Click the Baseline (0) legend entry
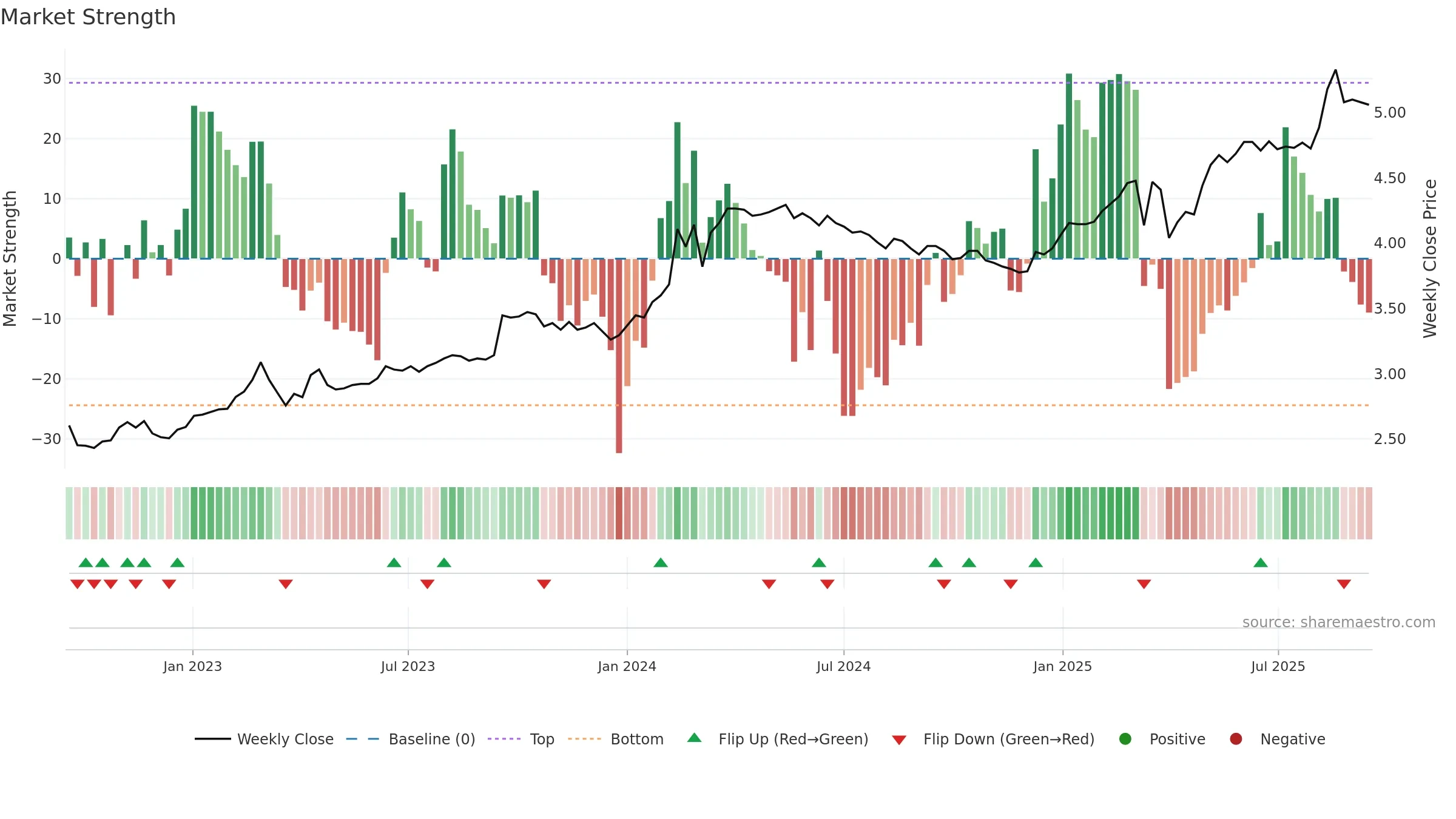The height and width of the screenshot is (819, 1456). (x=411, y=739)
